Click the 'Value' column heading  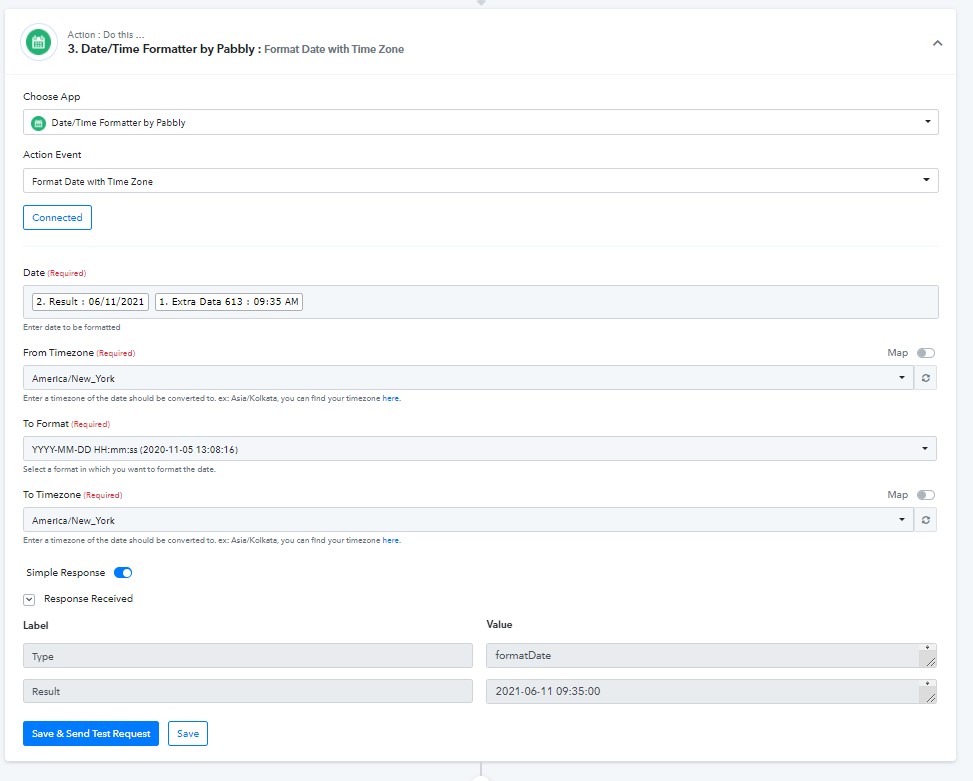(500, 625)
